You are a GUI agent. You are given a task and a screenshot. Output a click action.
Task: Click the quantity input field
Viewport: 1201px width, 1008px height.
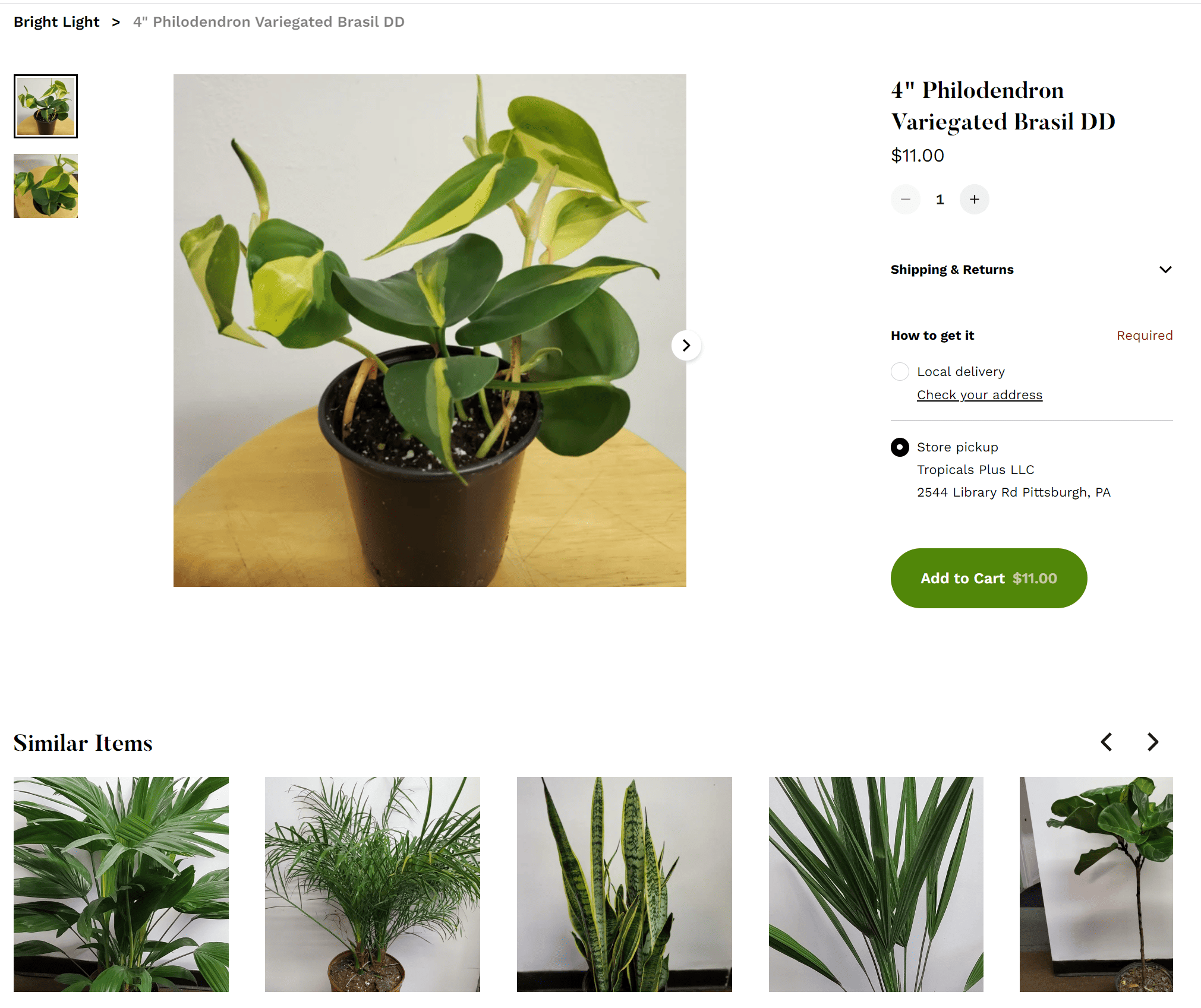point(940,199)
